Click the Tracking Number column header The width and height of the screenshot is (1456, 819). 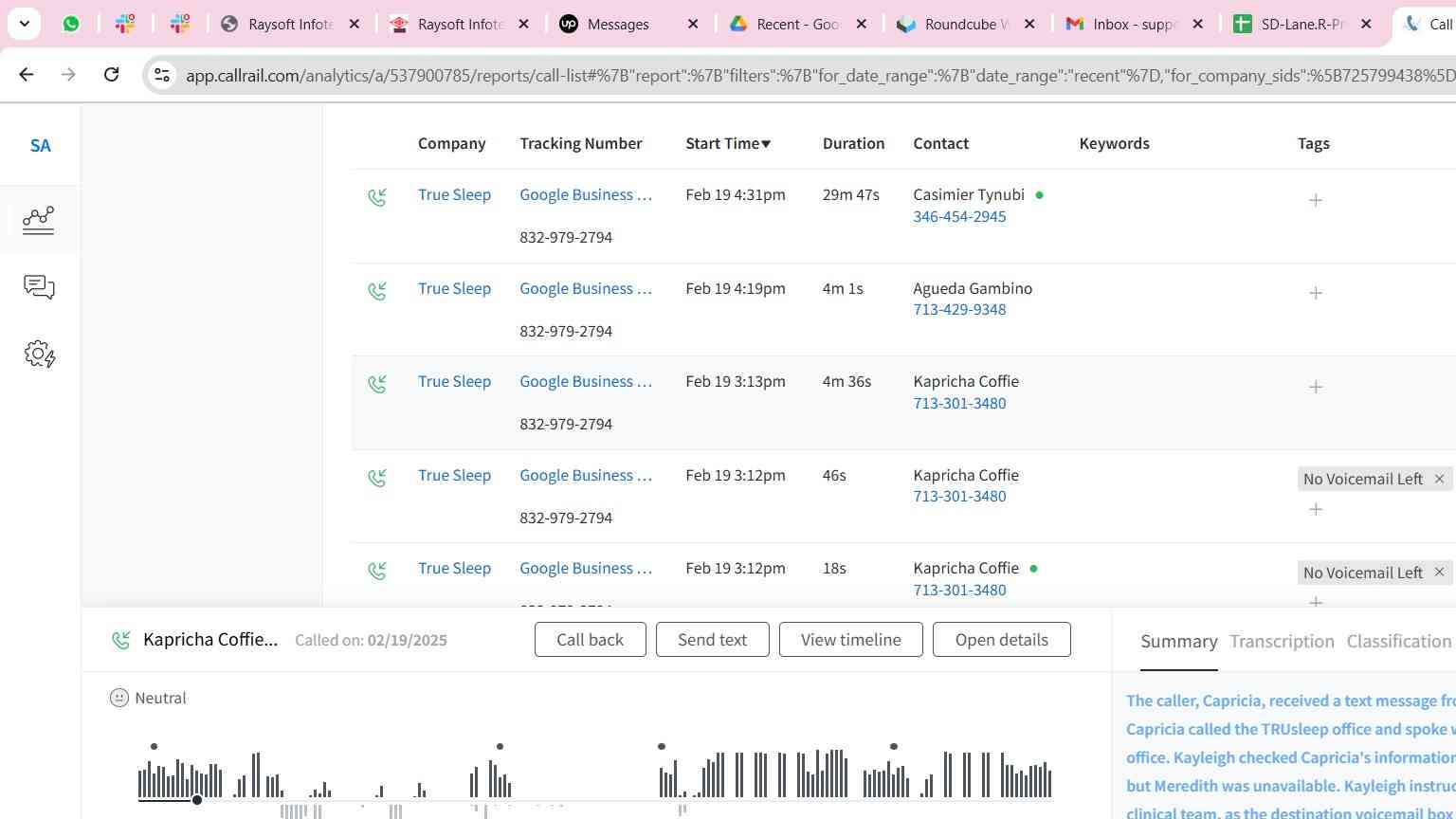pyautogui.click(x=580, y=143)
